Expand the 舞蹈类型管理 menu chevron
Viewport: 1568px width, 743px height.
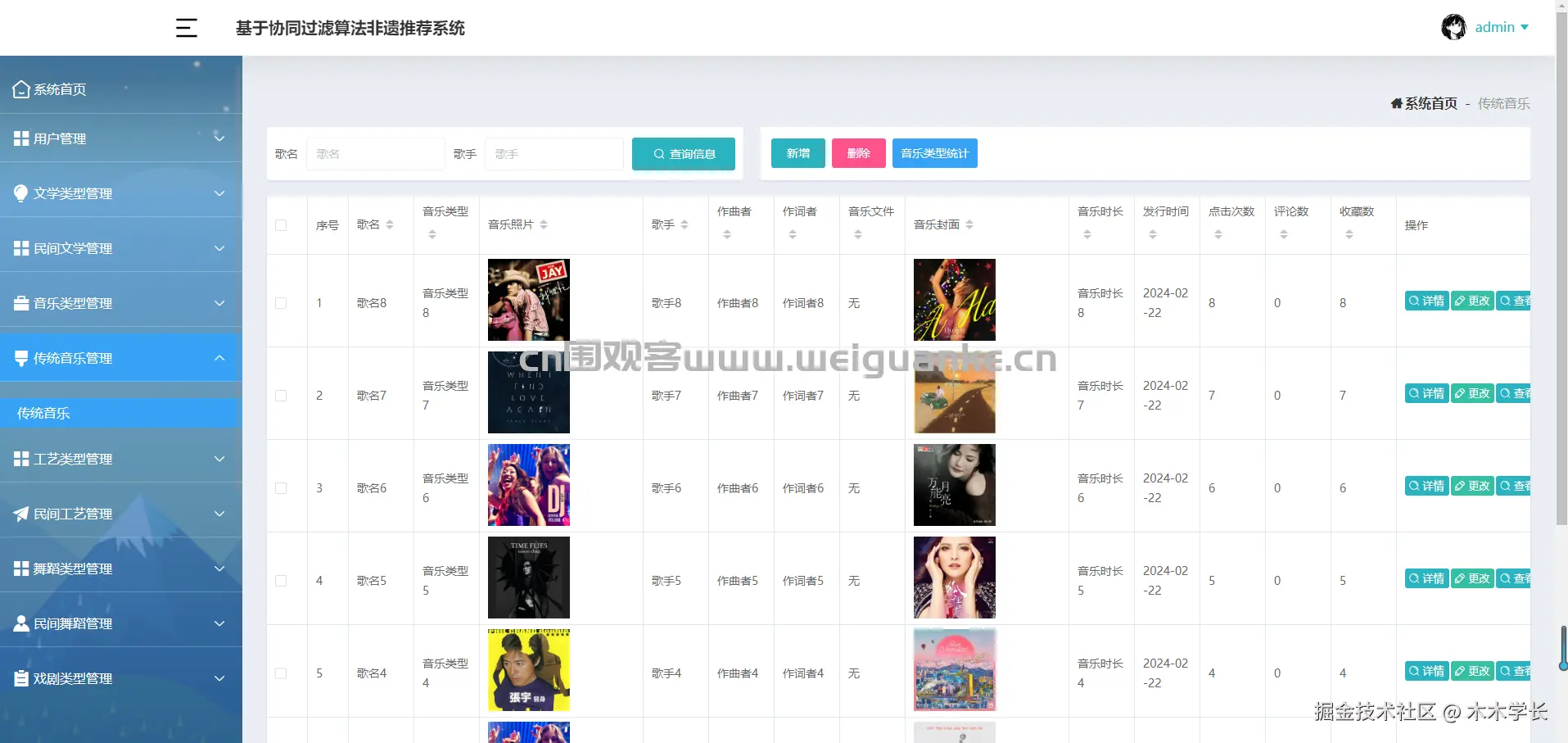[219, 569]
